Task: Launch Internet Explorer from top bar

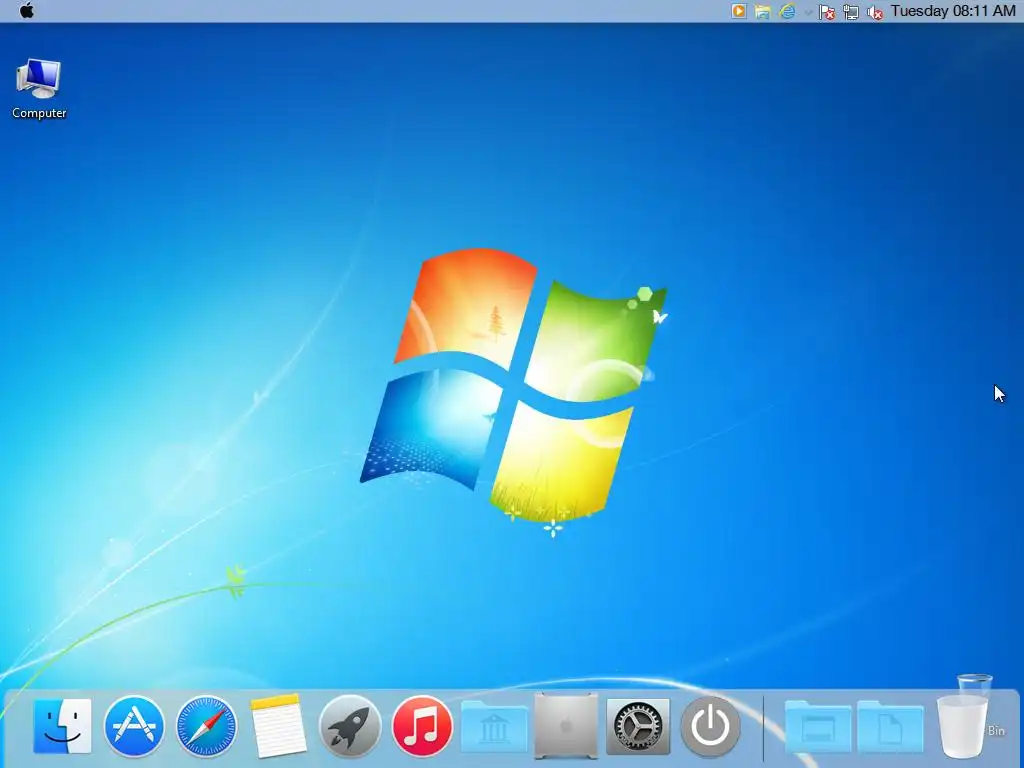Action: pos(787,11)
